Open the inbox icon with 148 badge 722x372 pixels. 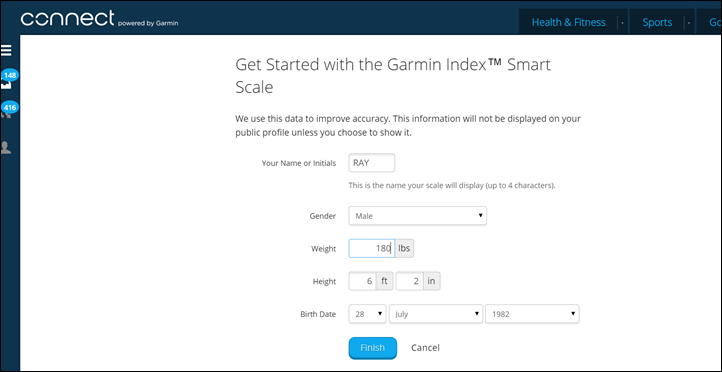pos(8,80)
